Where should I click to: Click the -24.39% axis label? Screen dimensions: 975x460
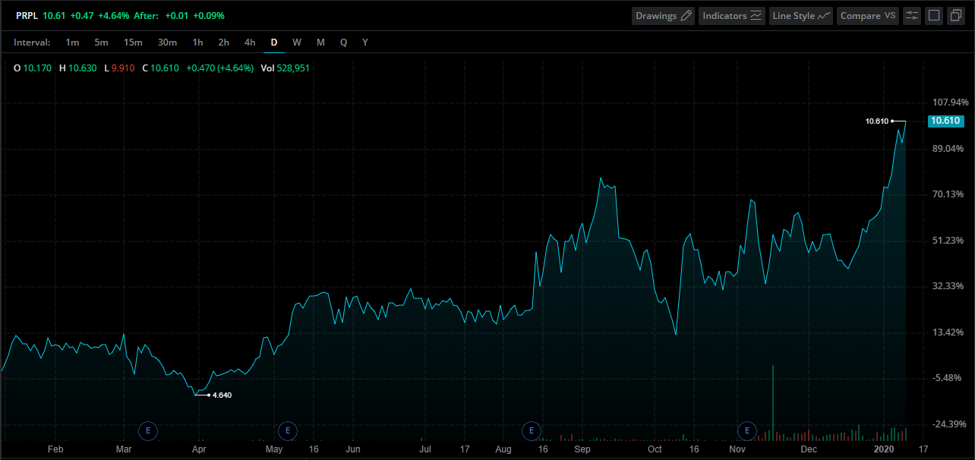pos(948,424)
